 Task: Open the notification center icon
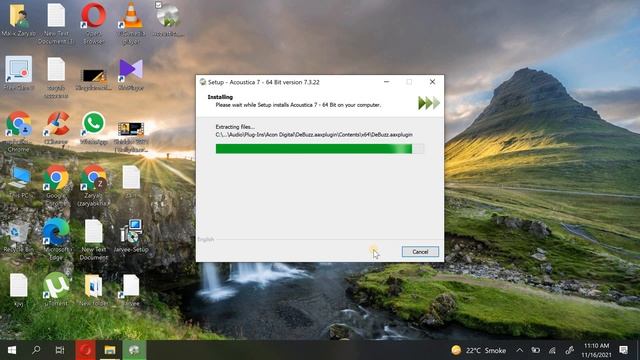point(623,350)
